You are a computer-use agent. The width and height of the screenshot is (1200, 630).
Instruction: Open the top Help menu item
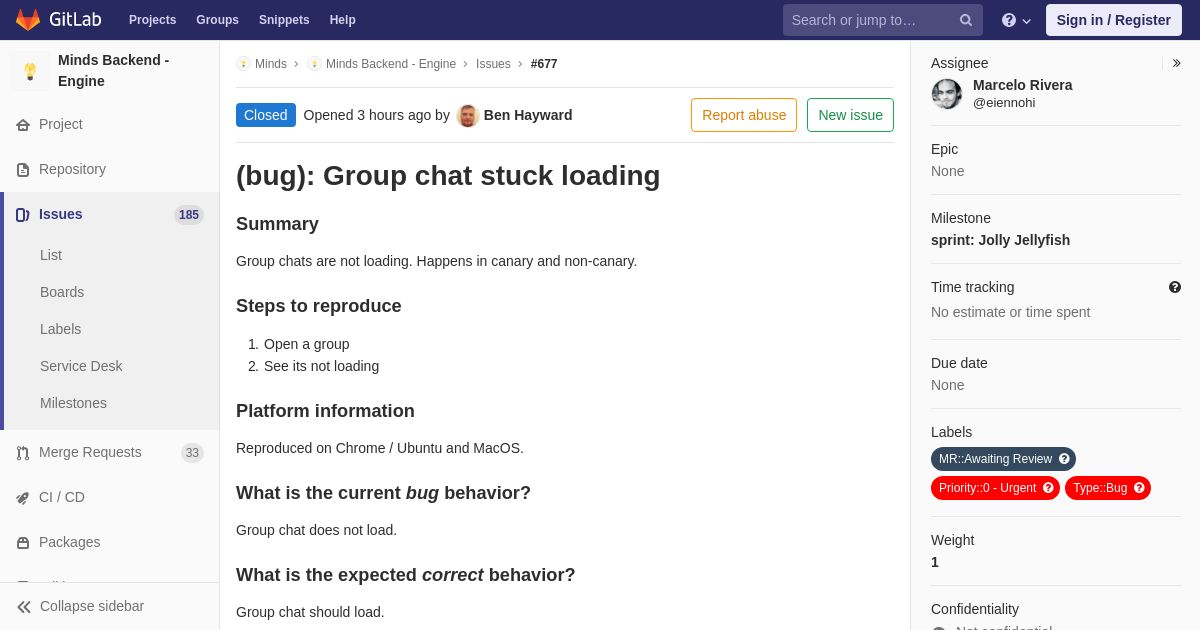(343, 20)
